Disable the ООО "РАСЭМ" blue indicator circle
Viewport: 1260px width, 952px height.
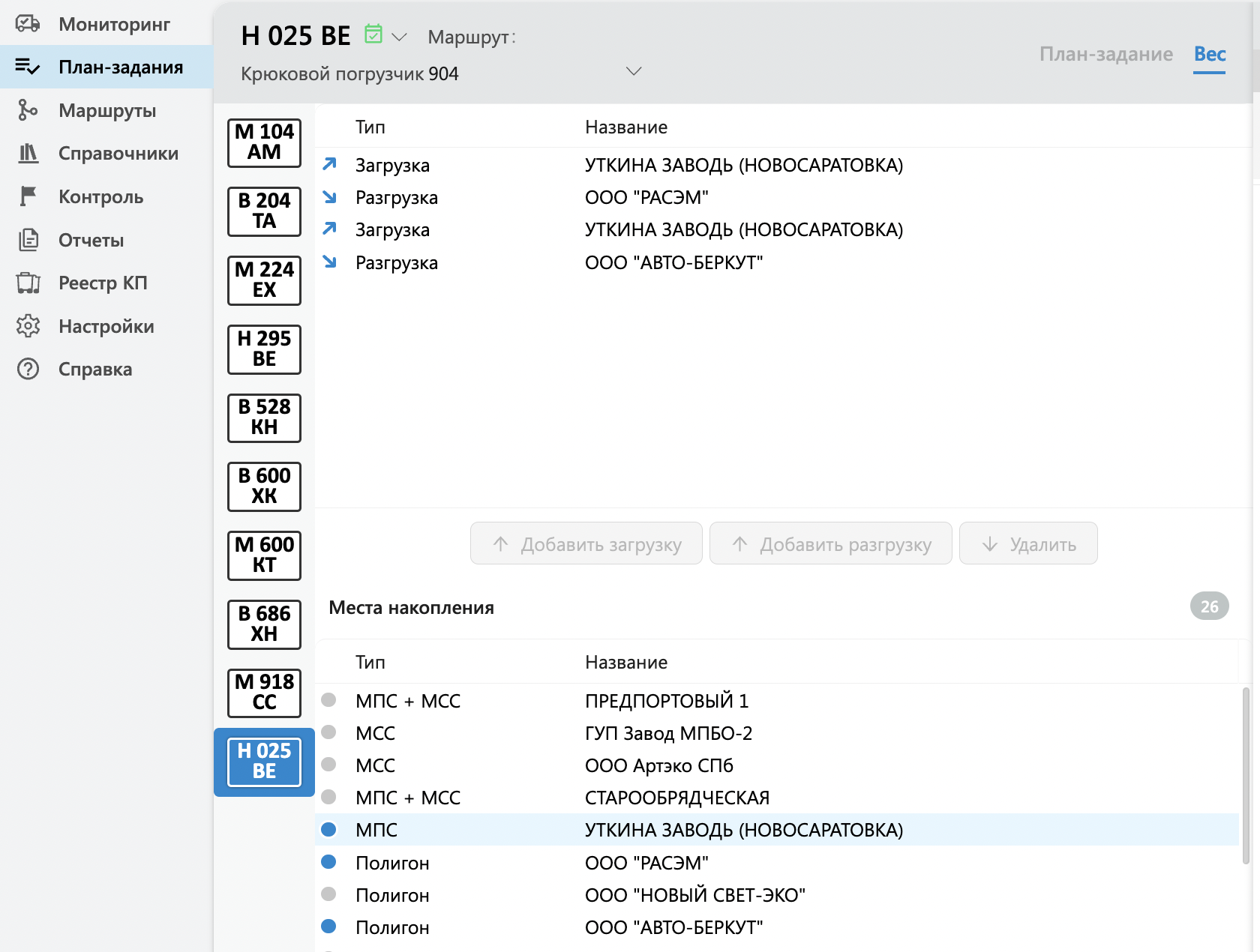coord(328,862)
